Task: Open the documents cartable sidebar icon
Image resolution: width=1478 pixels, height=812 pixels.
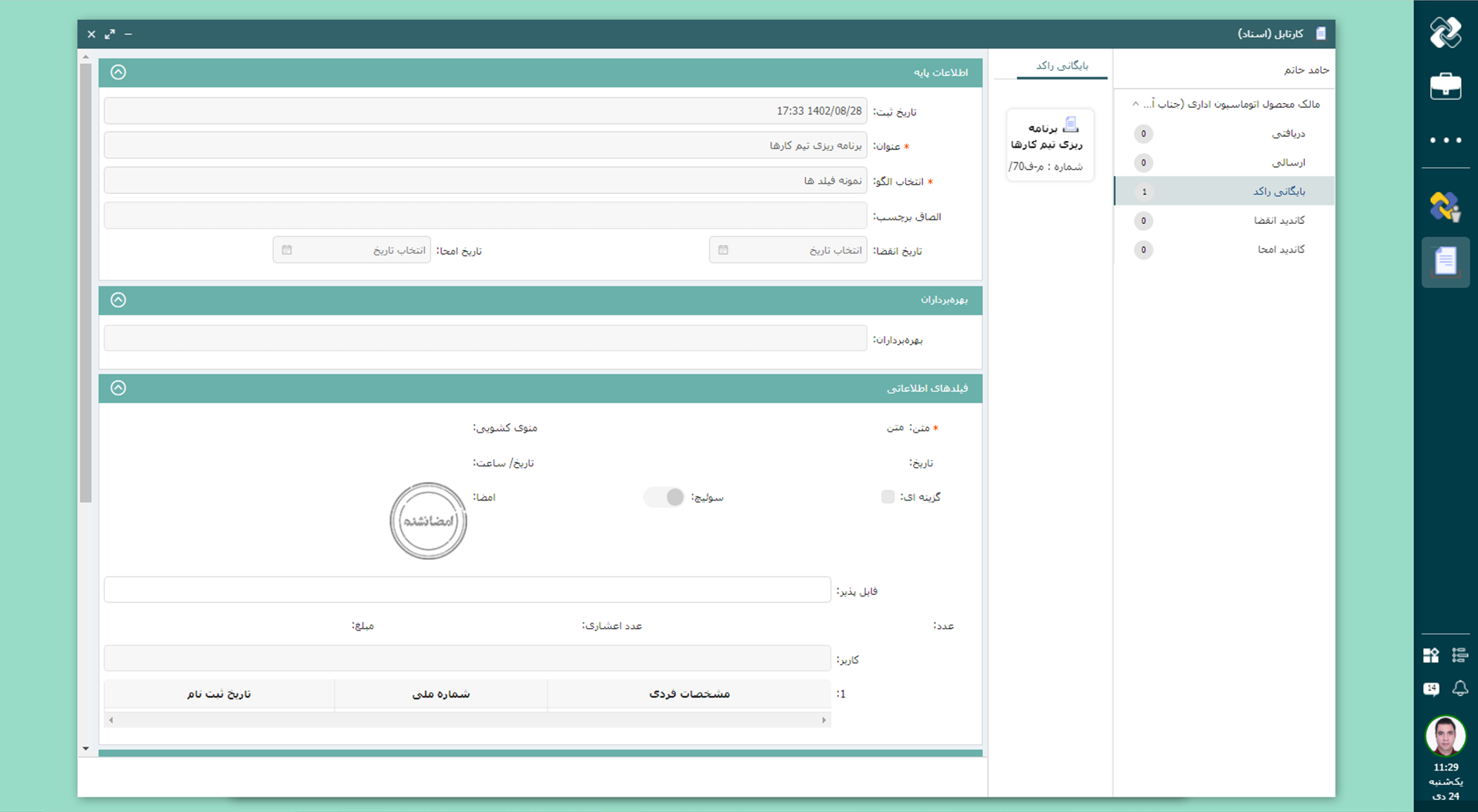Action: tap(1445, 262)
